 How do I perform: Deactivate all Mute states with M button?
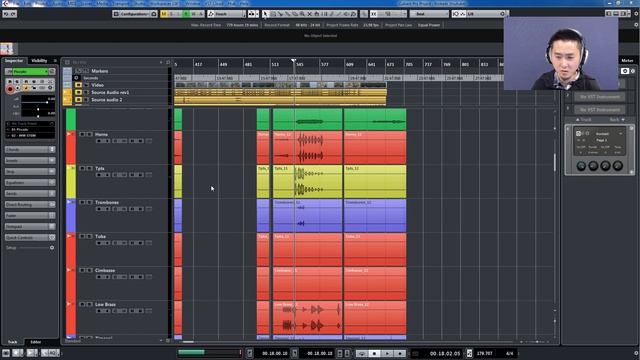pos(164,14)
